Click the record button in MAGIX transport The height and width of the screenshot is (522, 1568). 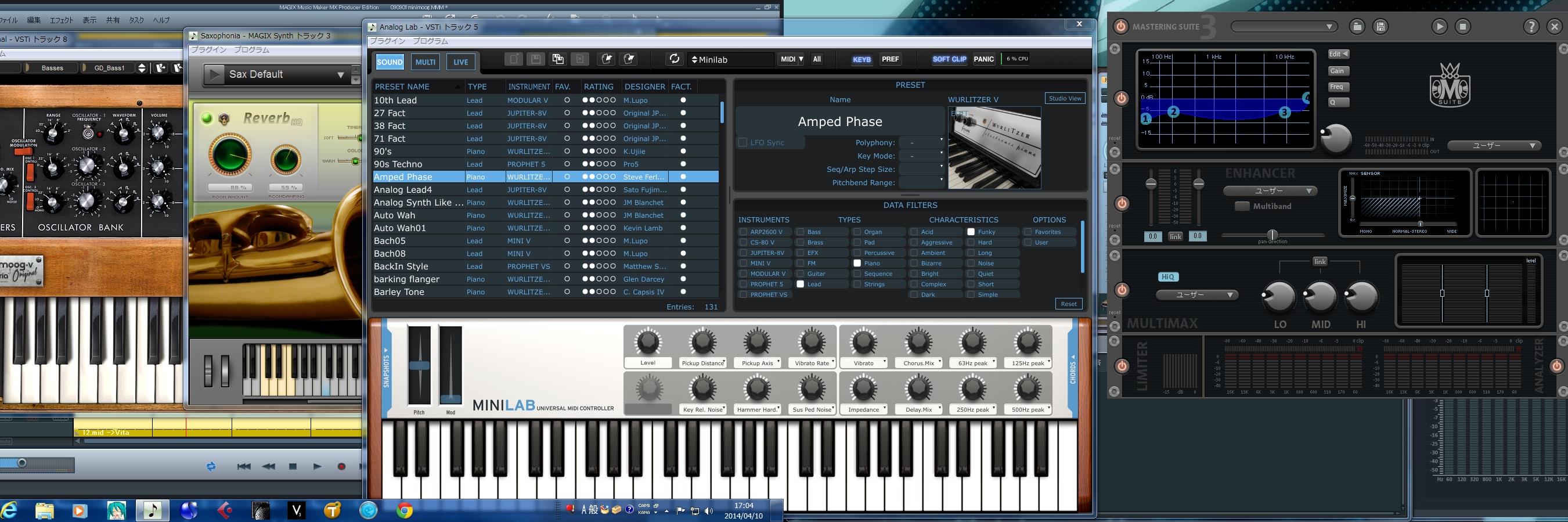(341, 467)
